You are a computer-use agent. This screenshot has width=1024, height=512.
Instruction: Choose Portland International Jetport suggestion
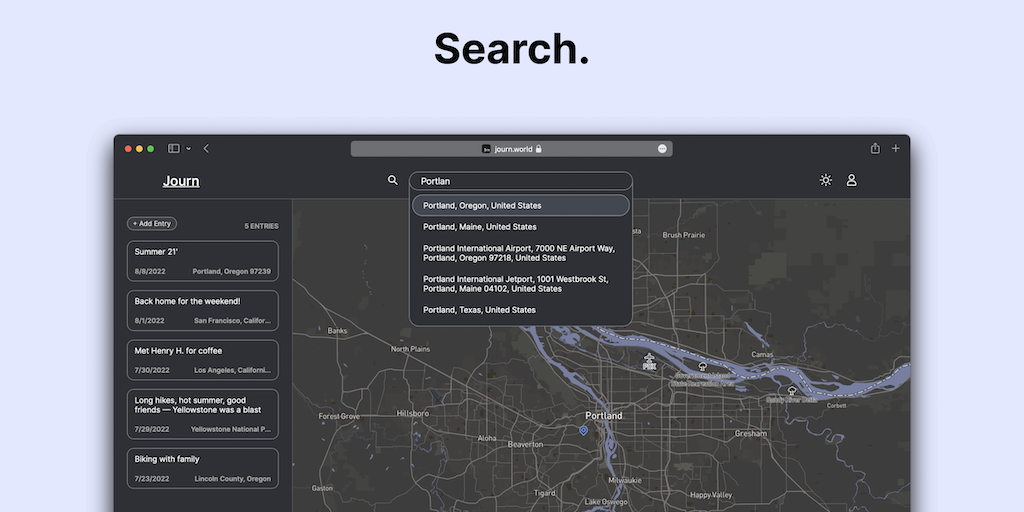pos(520,283)
